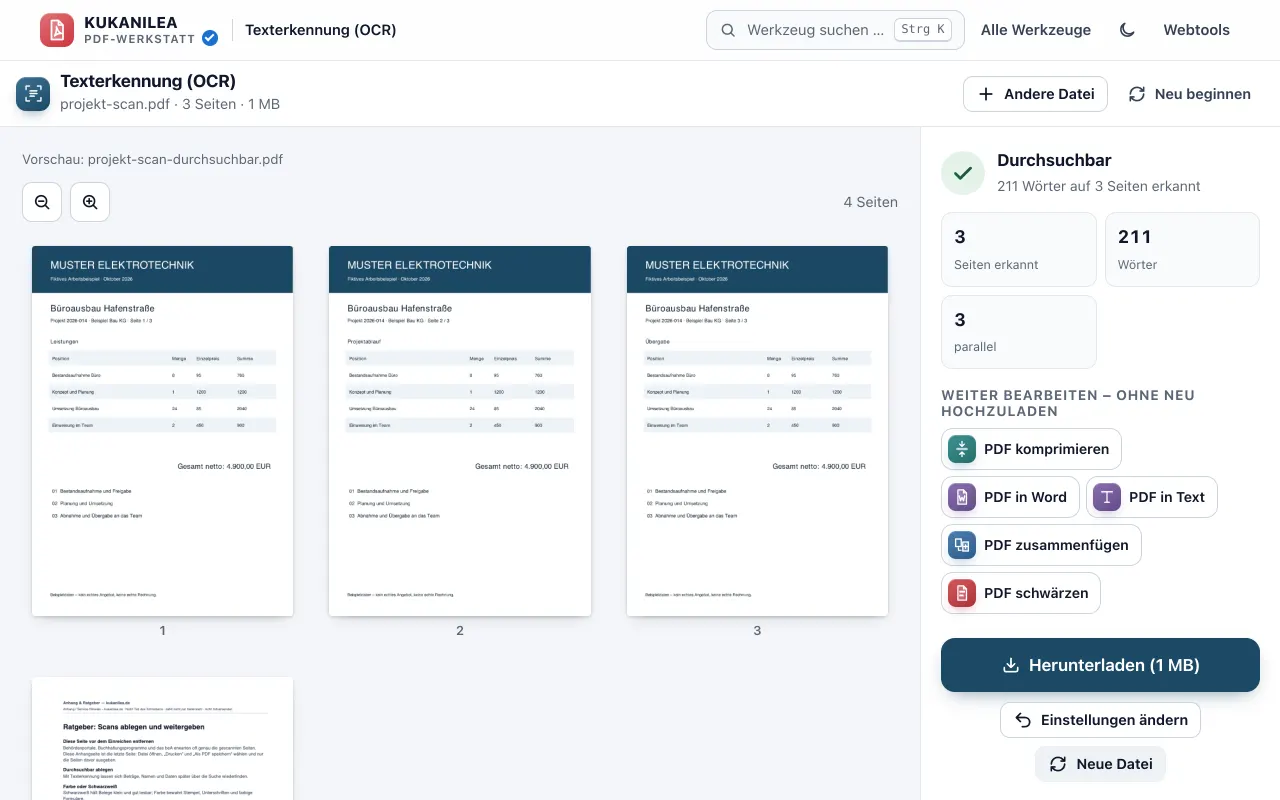Click Herunterladen (1 MB) label
This screenshot has height=800, width=1280.
[x=1114, y=665]
